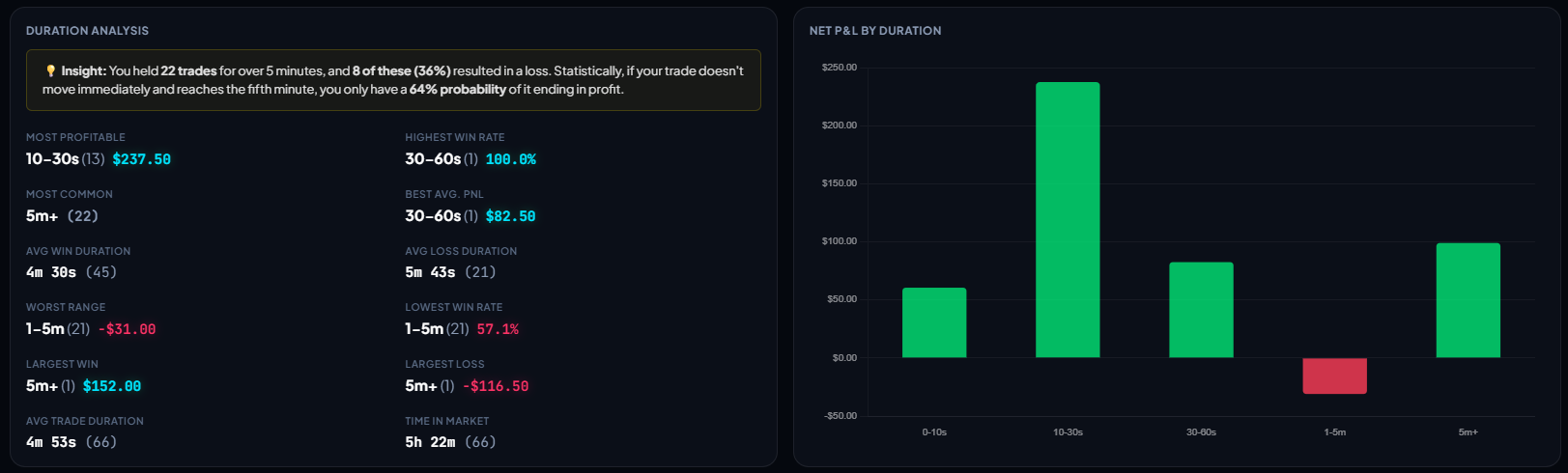Screen dimensions: 1568x473
Task: Click the avg loss duration 5m 43s
Action: (430, 272)
